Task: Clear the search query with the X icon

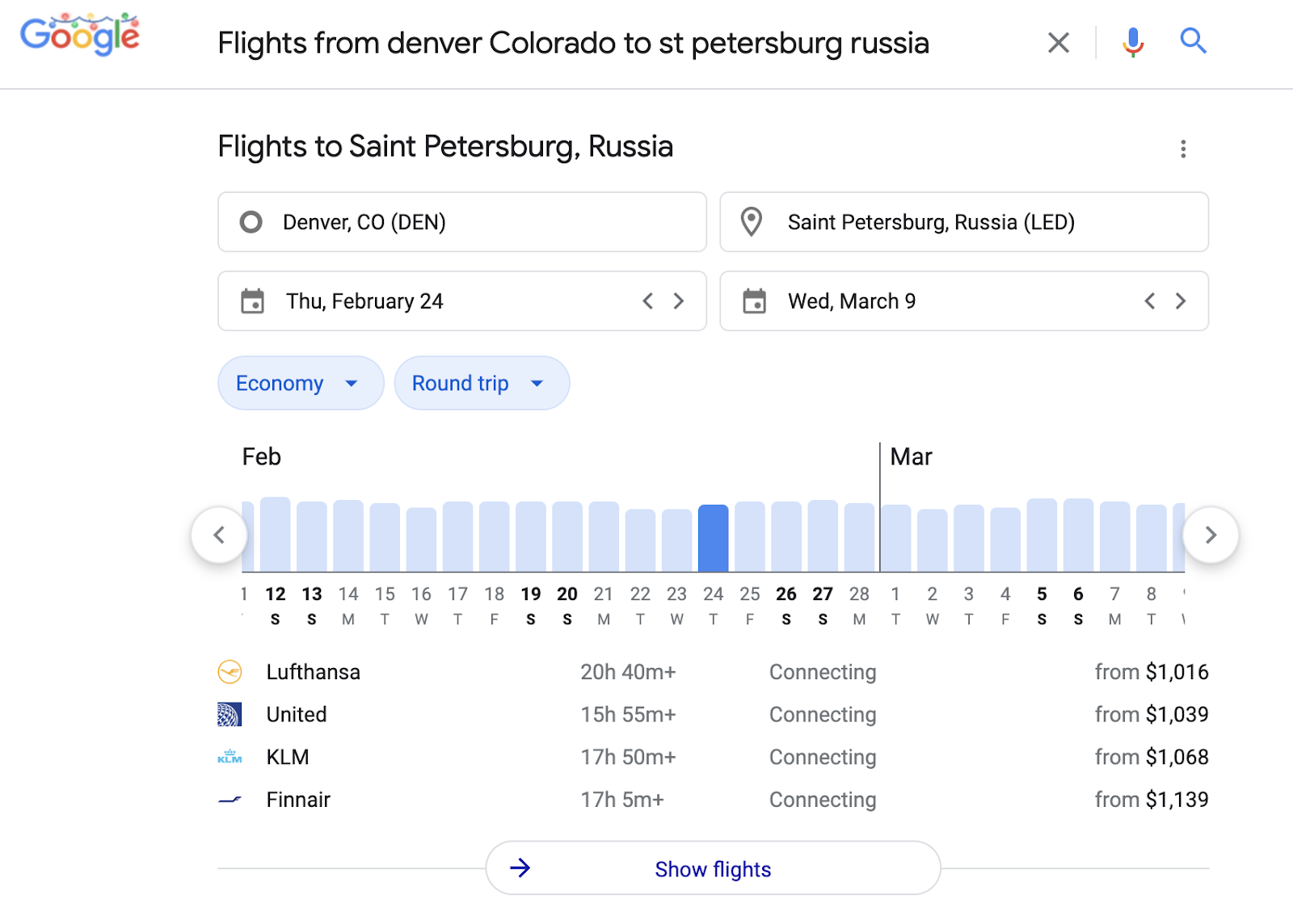Action: [x=1059, y=42]
